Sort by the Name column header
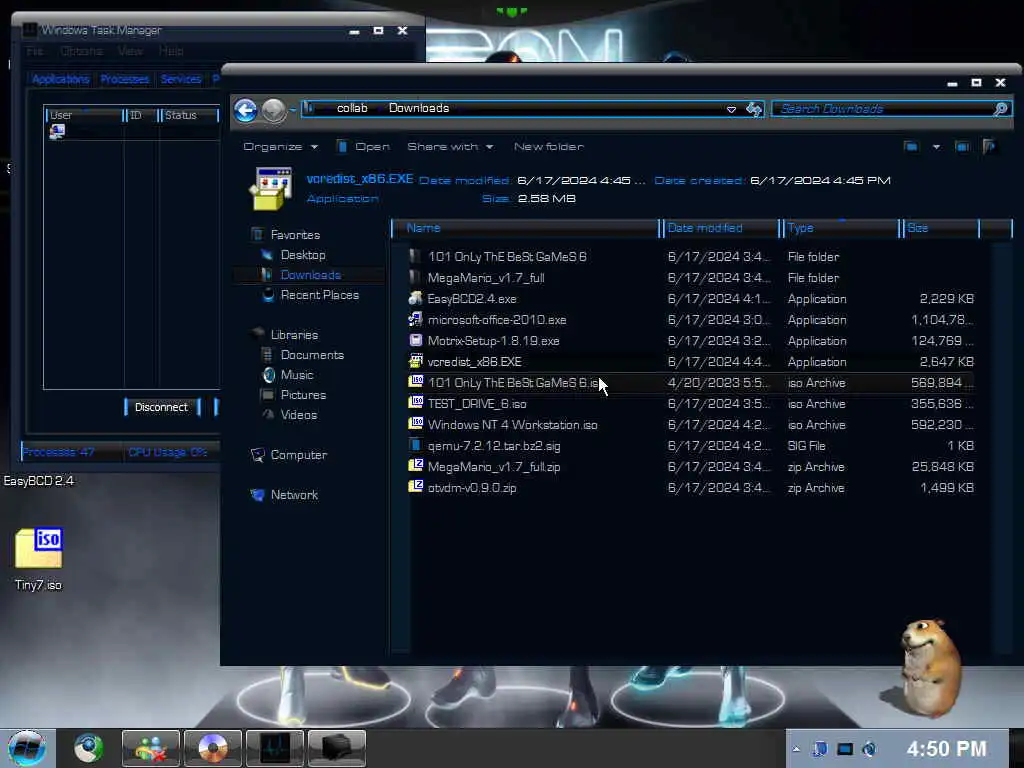Viewport: 1024px width, 768px height. click(526, 228)
